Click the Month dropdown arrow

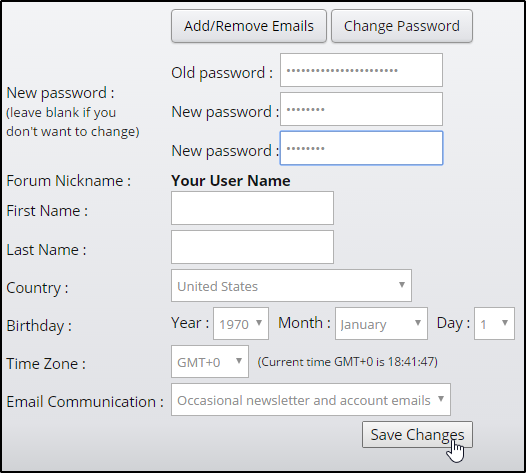tap(418, 323)
